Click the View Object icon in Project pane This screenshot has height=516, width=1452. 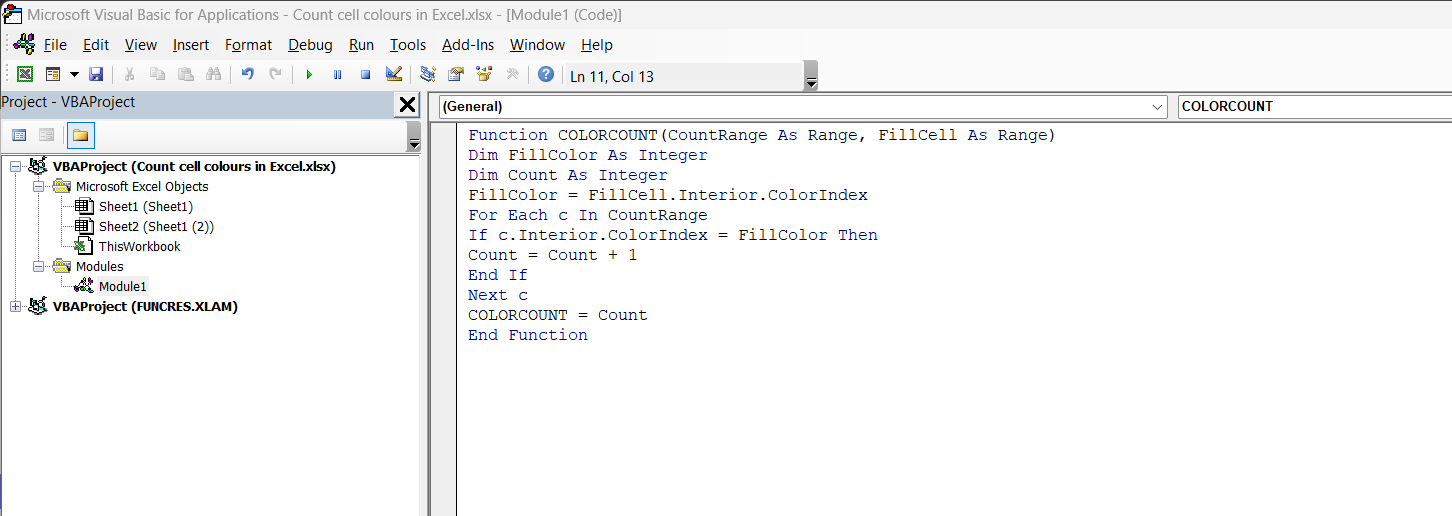click(46, 135)
